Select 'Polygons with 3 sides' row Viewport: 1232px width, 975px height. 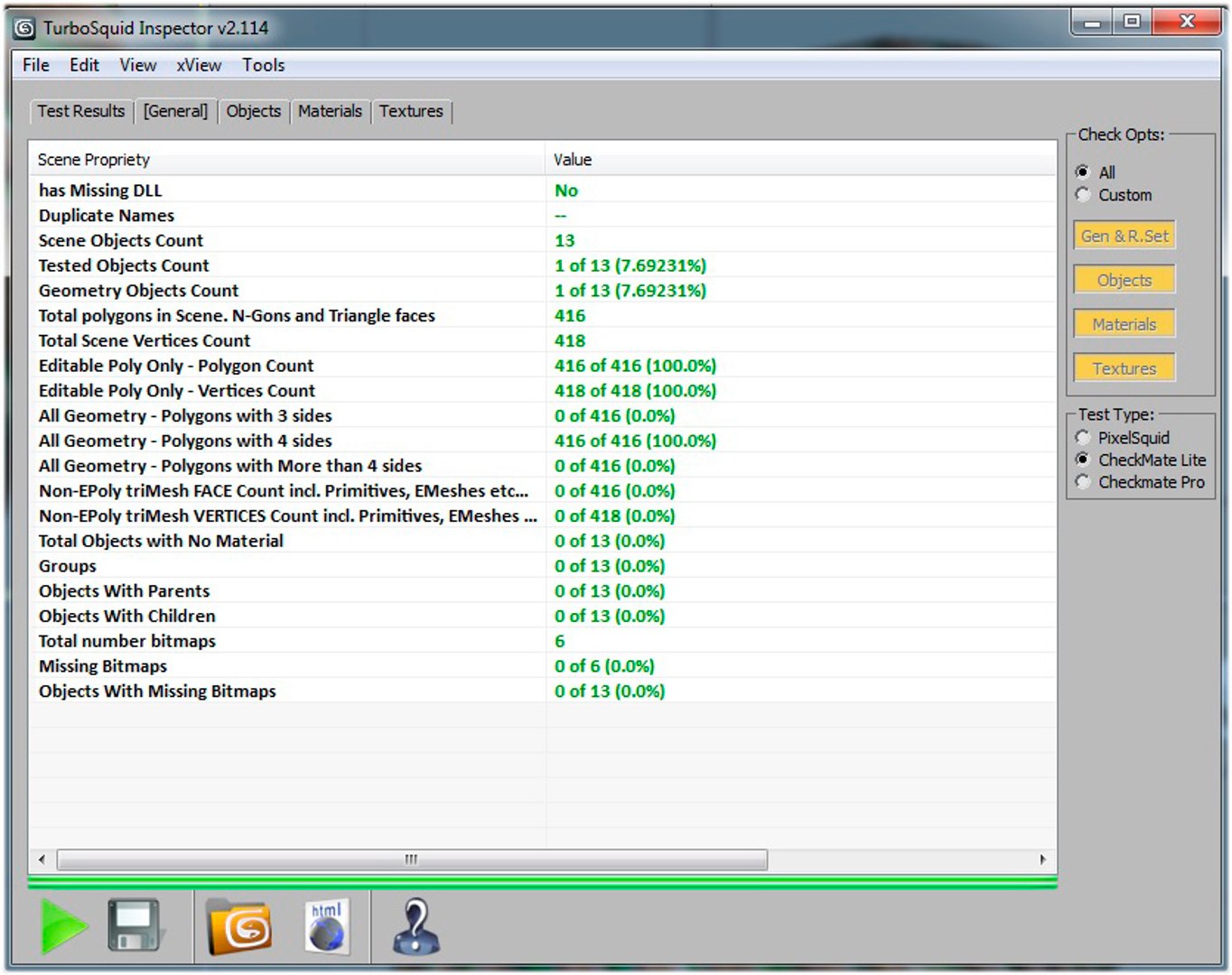[x=543, y=416]
